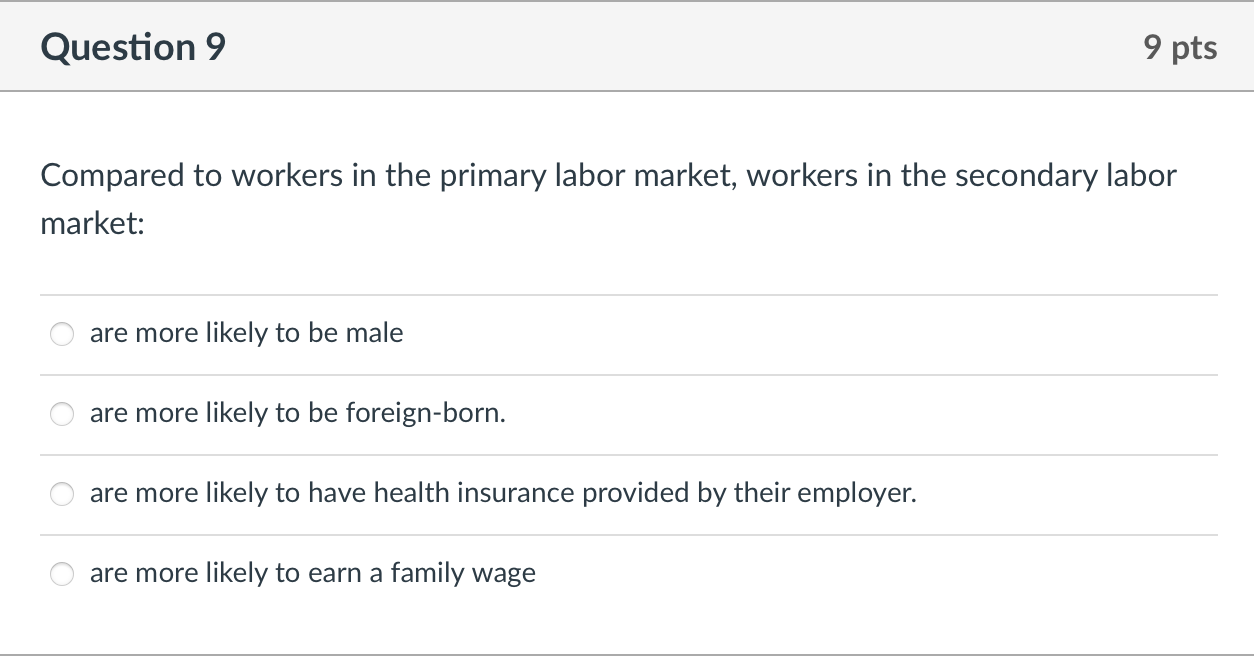Activate the last answer radio button
The image size is (1254, 662).
coord(61,574)
